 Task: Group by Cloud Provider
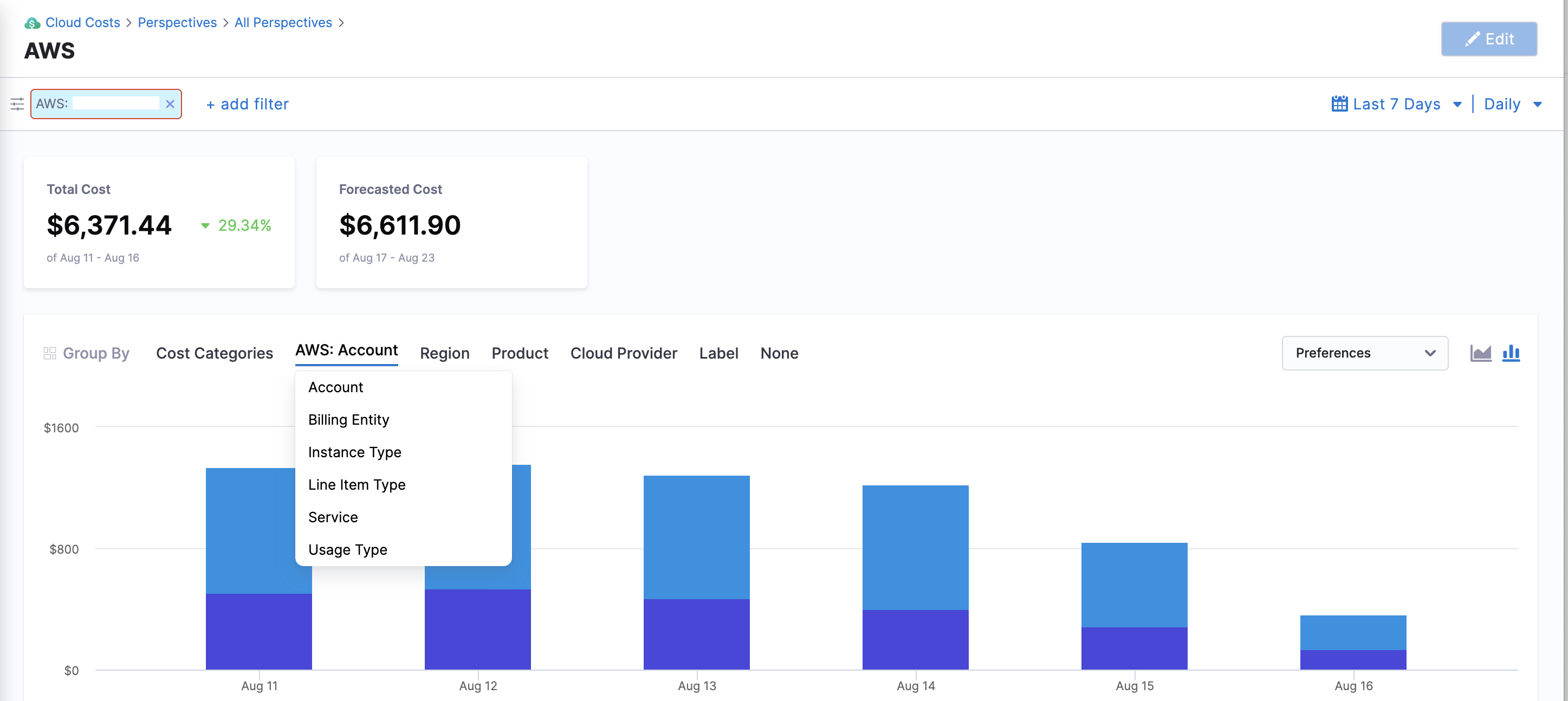pos(623,354)
